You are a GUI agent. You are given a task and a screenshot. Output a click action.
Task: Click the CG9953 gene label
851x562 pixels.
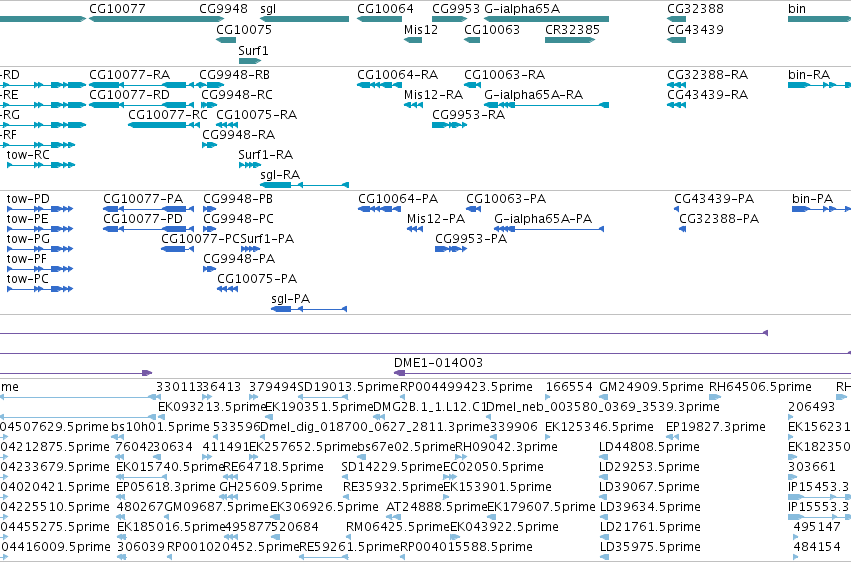point(456,9)
